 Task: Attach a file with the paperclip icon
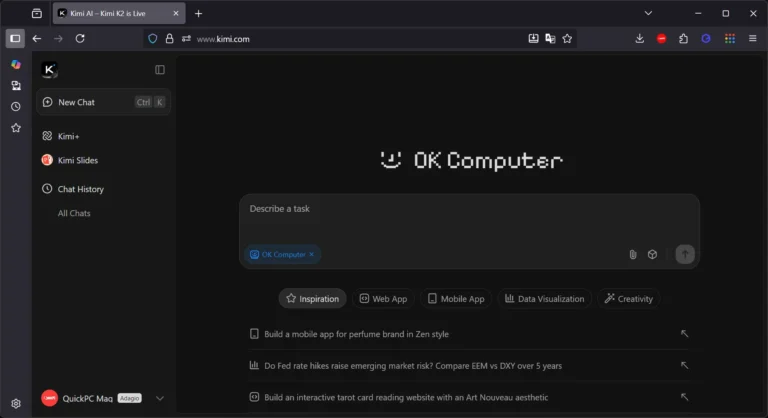pos(633,254)
